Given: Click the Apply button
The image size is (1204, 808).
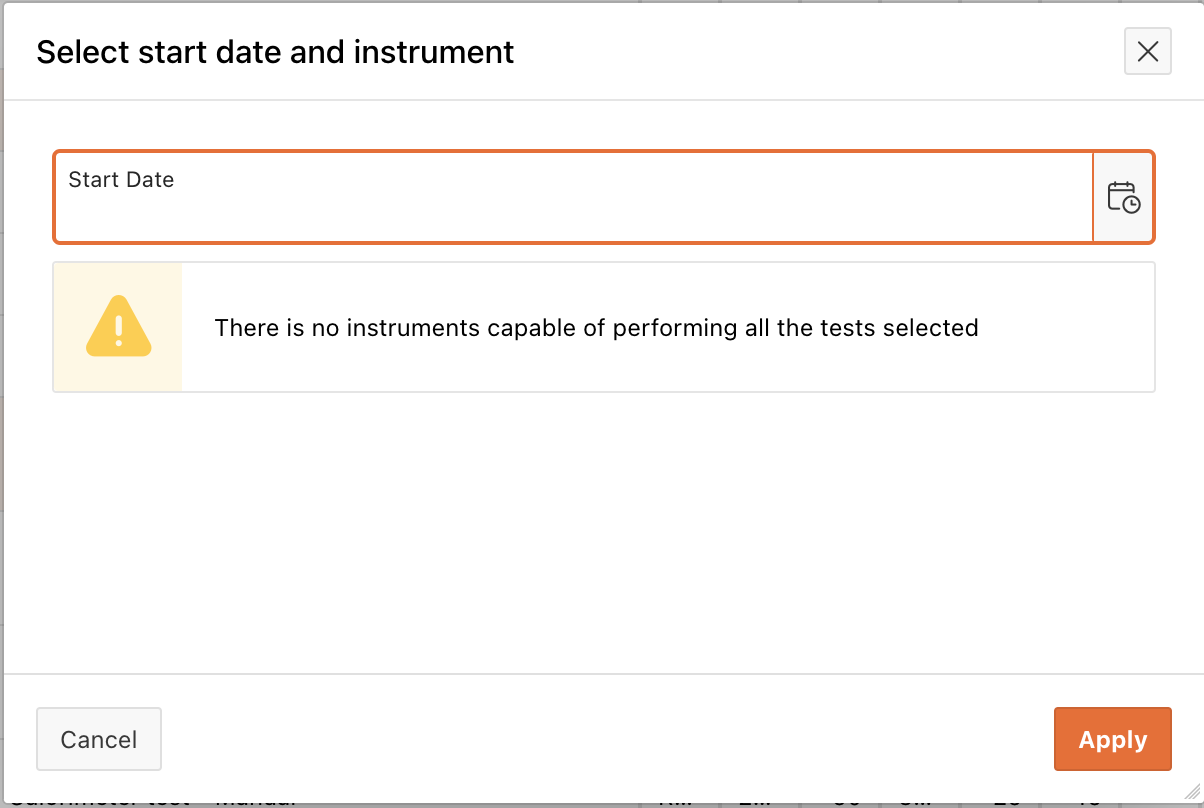Looking at the screenshot, I should tap(1112, 740).
